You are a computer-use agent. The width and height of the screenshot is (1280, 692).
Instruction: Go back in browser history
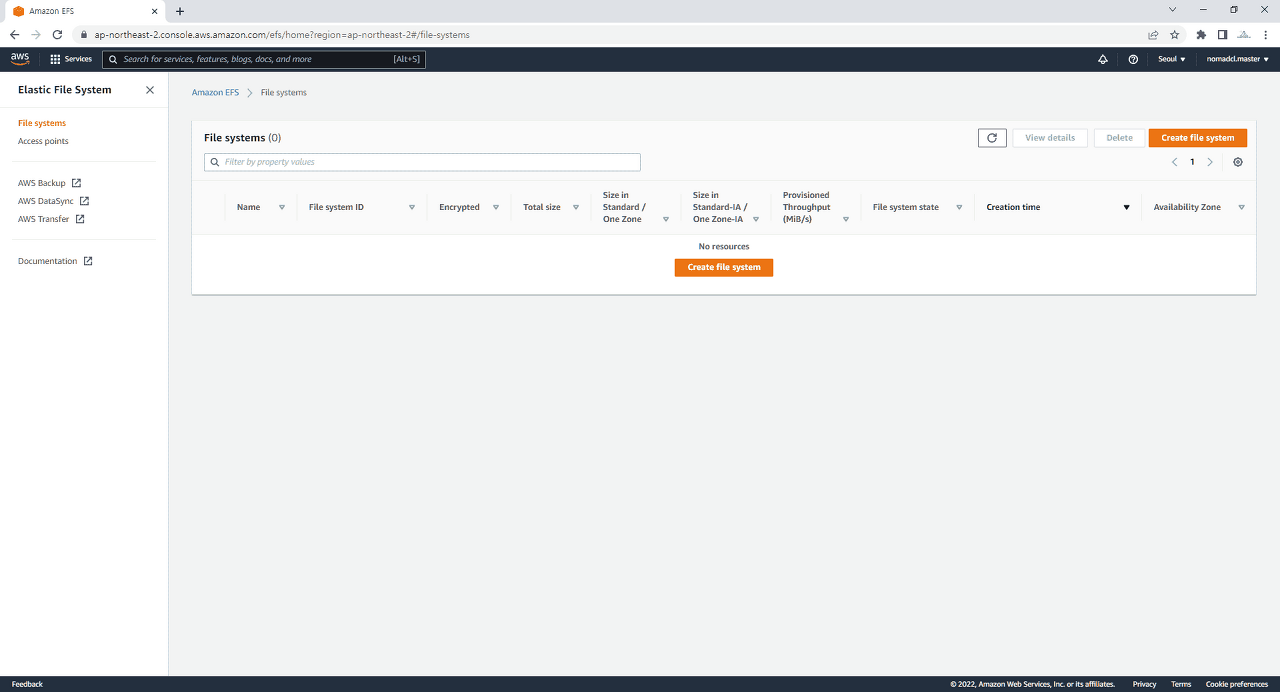point(14,34)
